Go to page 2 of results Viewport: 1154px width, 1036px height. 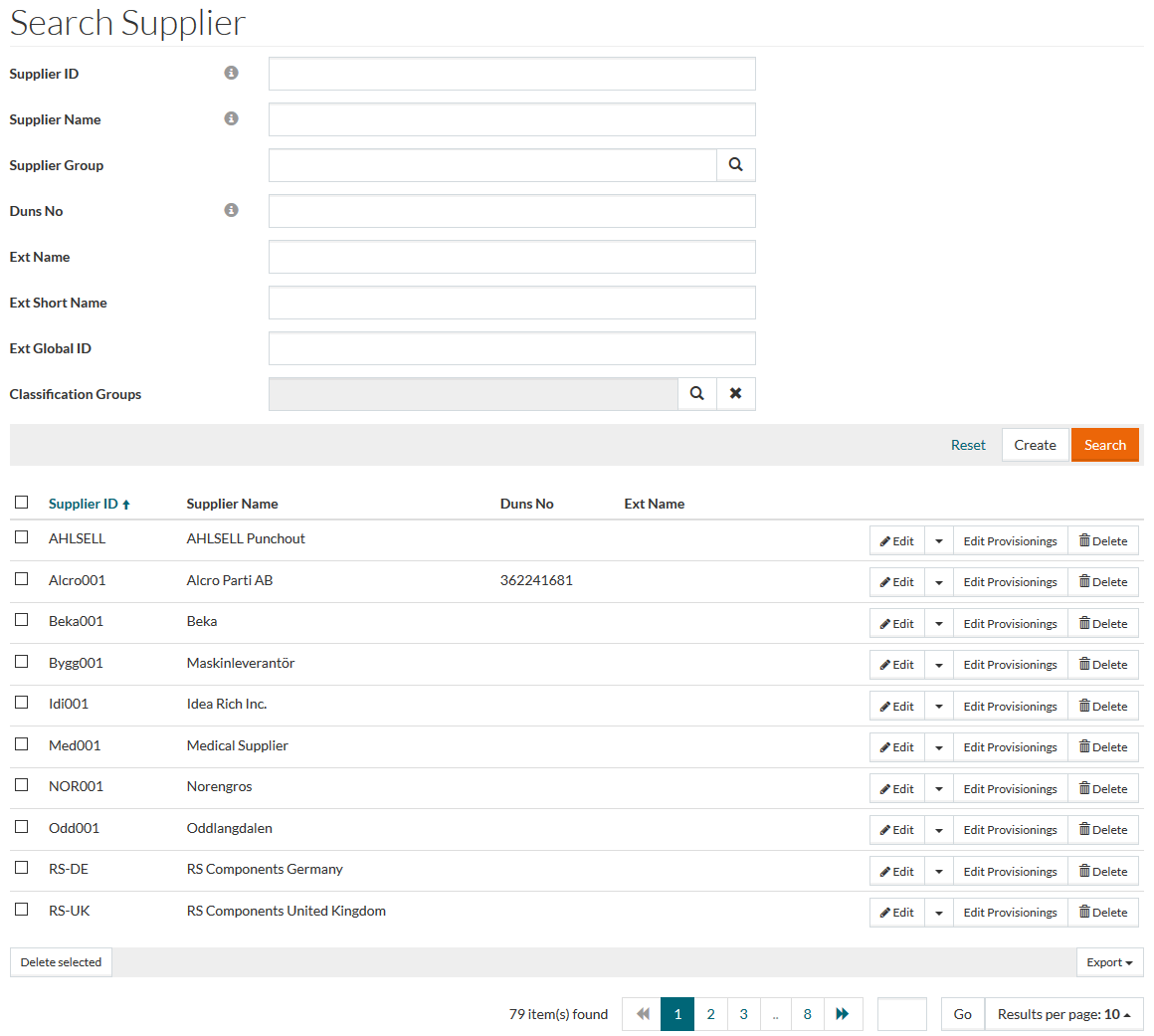click(710, 1014)
